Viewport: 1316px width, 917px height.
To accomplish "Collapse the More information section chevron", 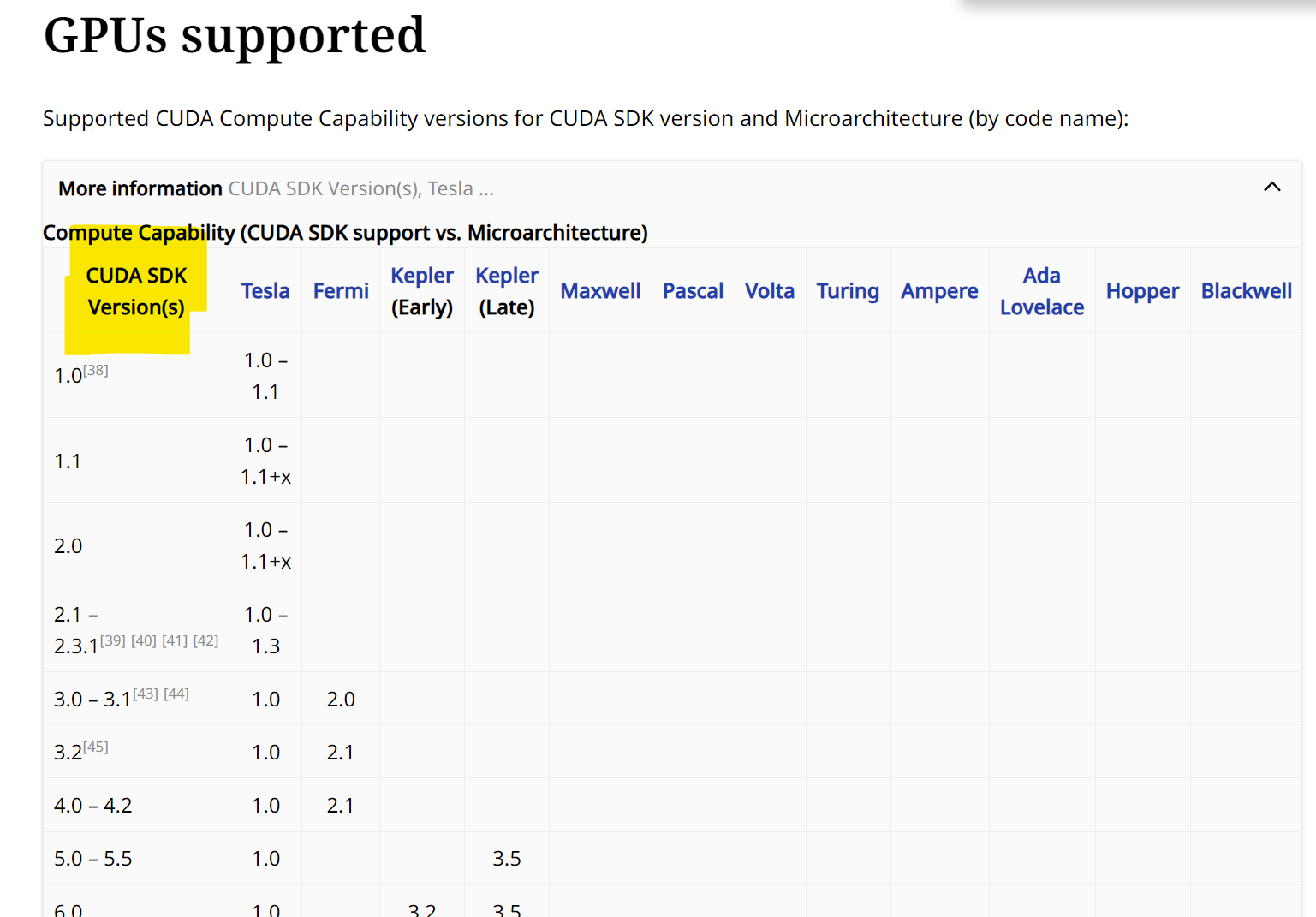I will pos(1271,188).
